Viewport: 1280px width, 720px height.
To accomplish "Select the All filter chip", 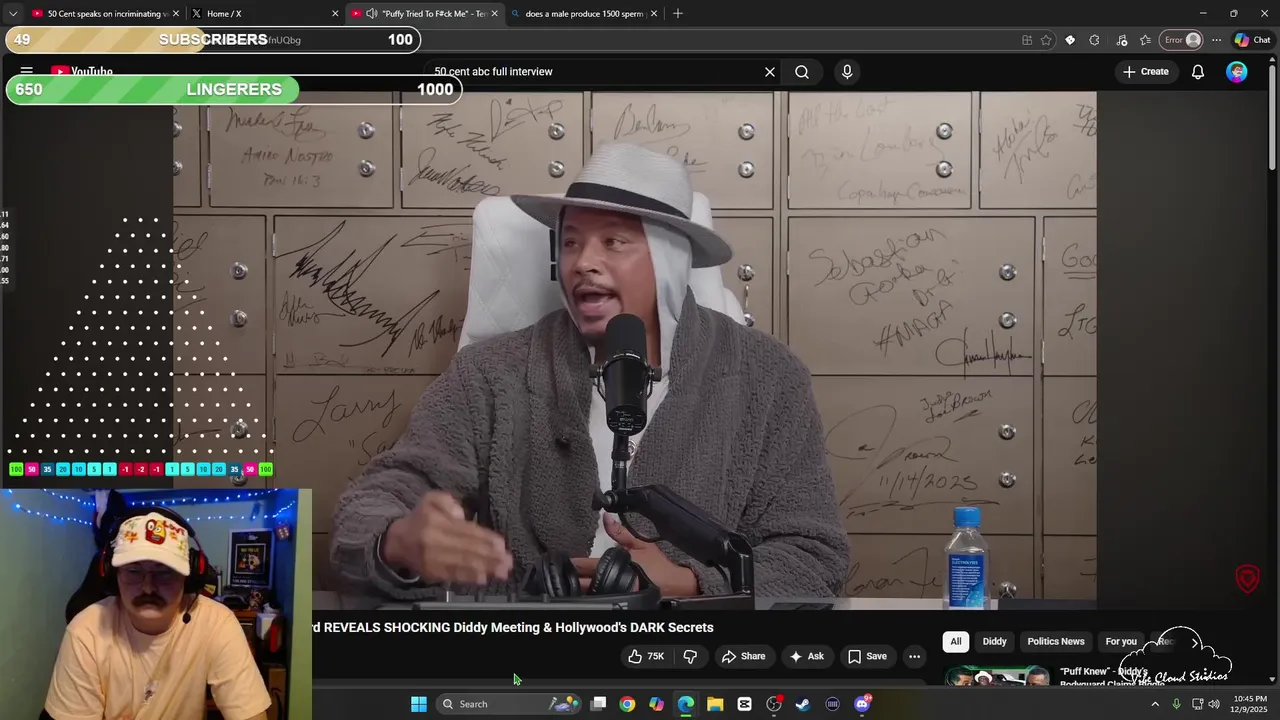I will click(955, 641).
